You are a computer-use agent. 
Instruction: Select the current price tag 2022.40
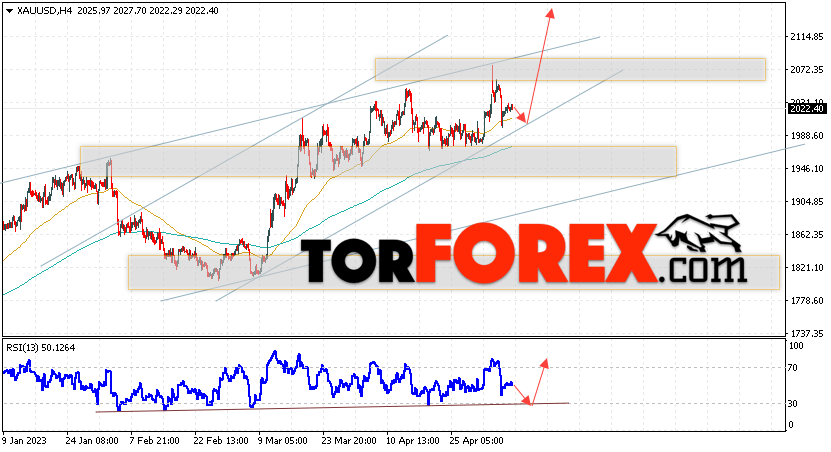point(807,109)
